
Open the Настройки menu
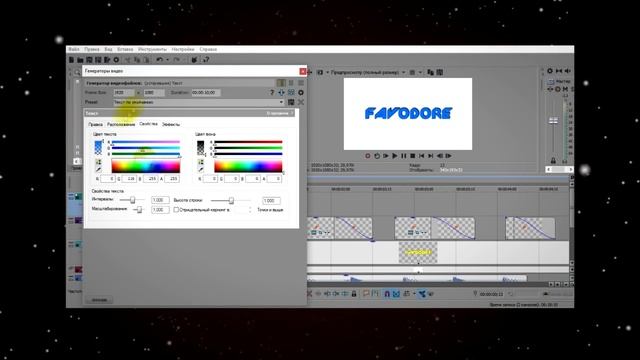[x=183, y=49]
